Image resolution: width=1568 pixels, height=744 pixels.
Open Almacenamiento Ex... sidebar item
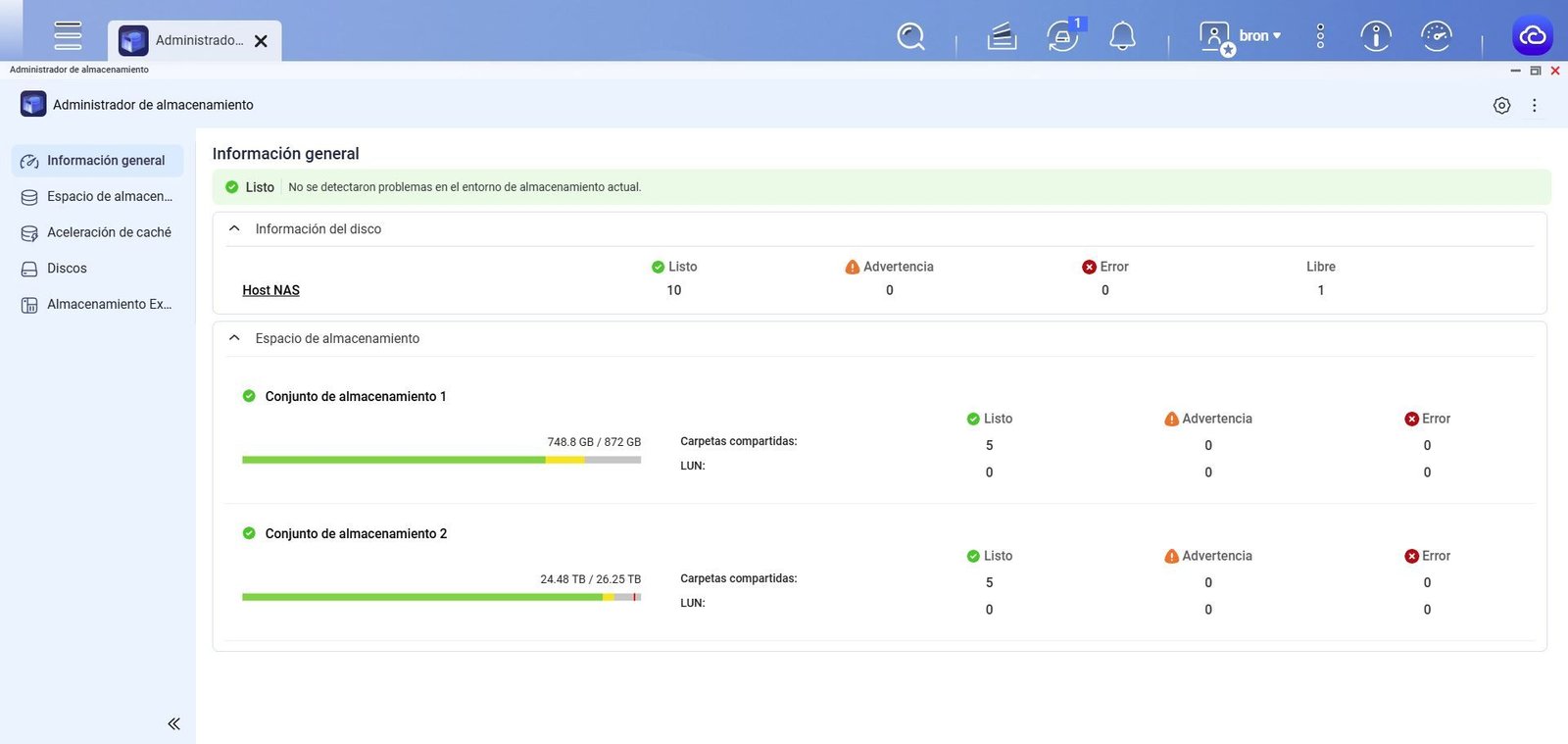pos(97,305)
